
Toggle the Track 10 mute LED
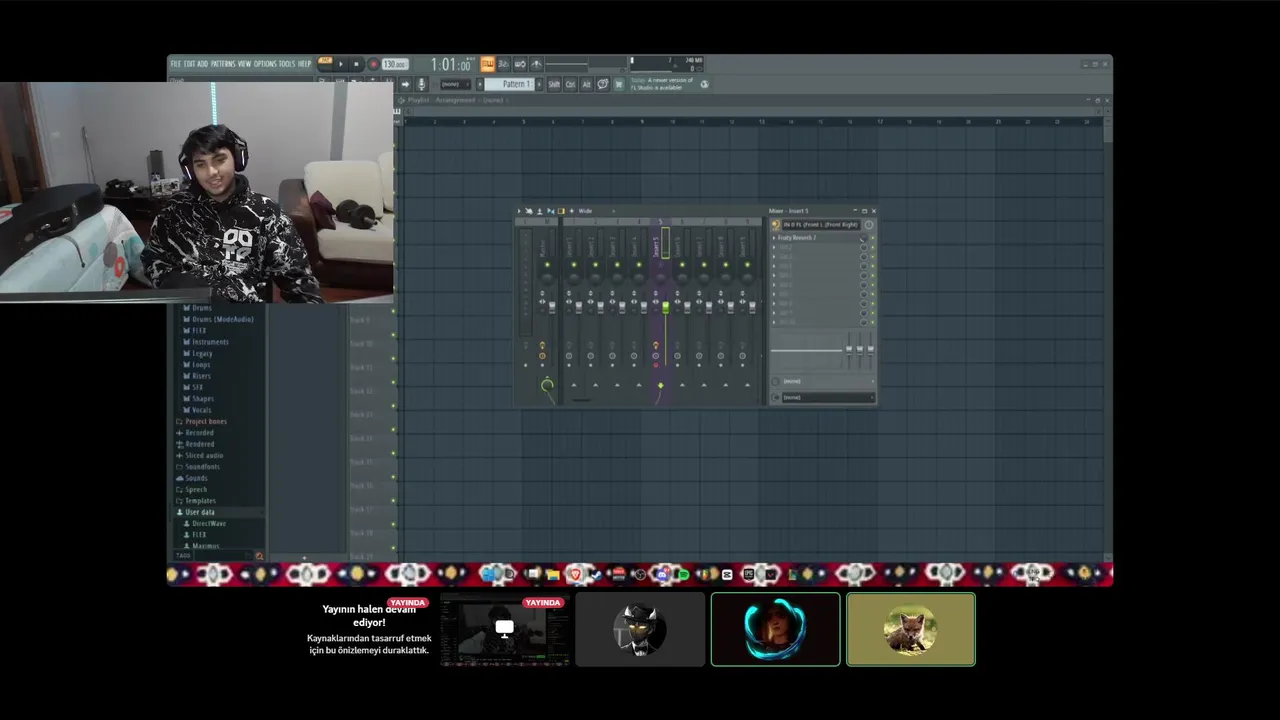tap(393, 358)
